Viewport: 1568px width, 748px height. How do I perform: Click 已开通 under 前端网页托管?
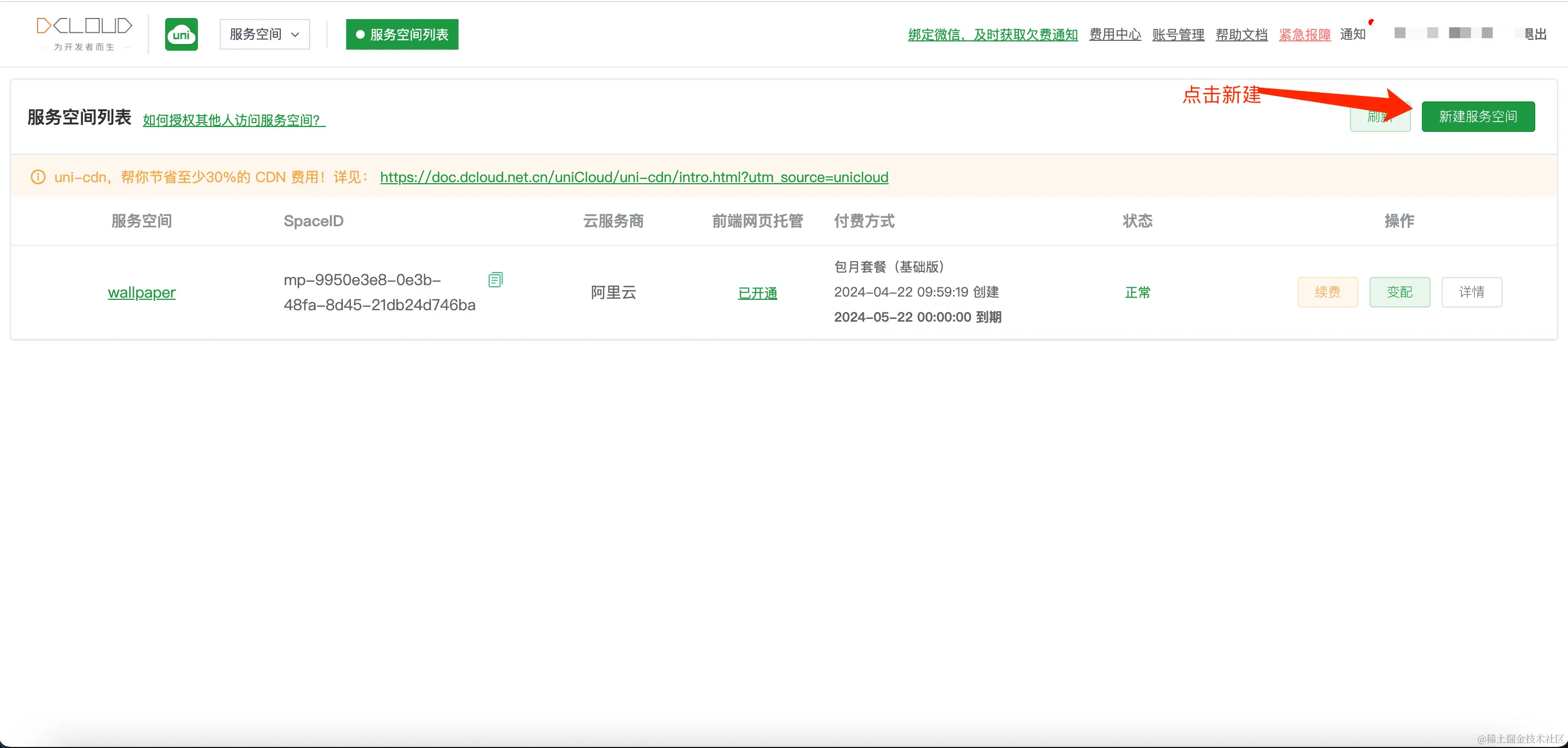point(757,293)
